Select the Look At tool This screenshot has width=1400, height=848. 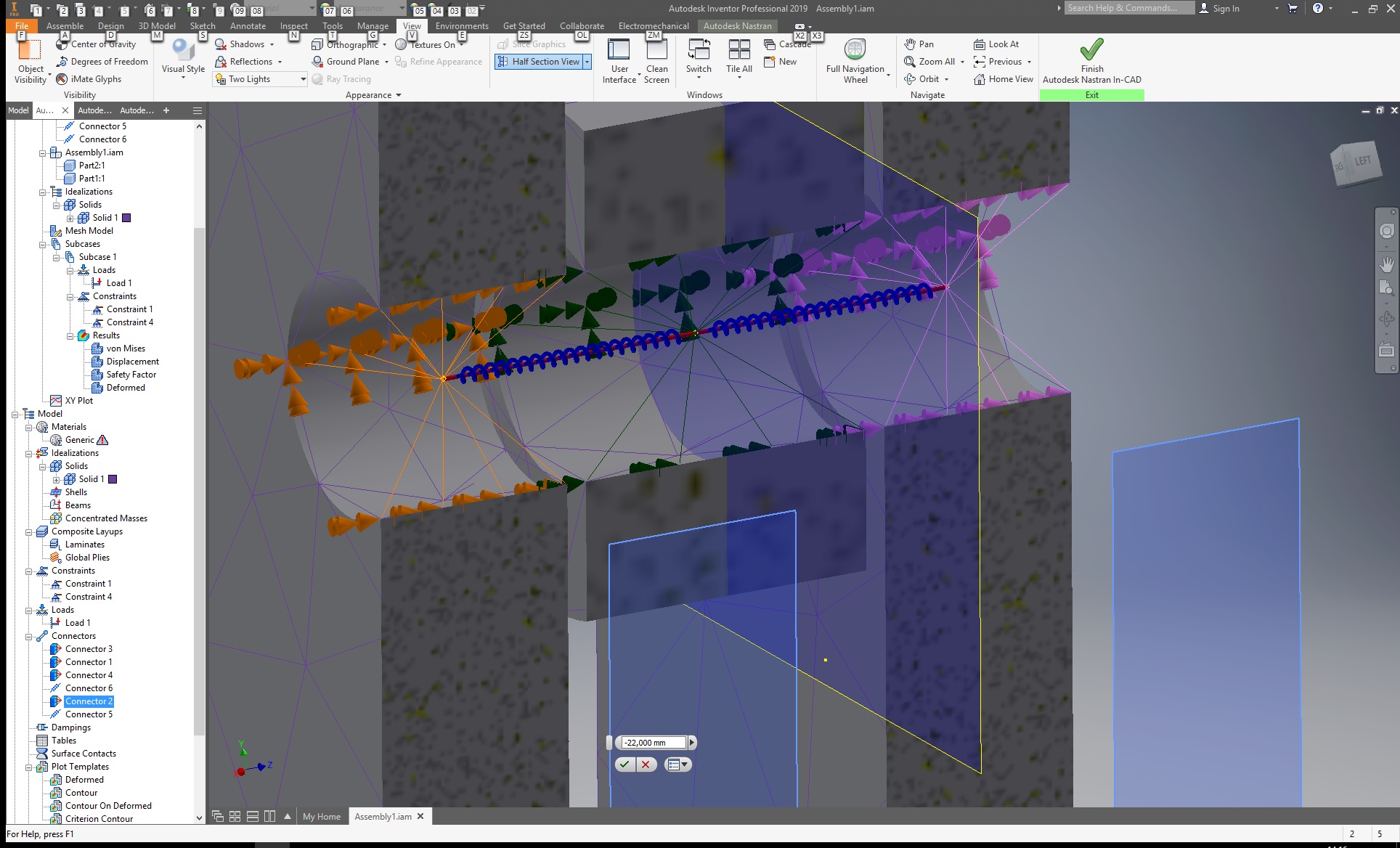point(997,44)
